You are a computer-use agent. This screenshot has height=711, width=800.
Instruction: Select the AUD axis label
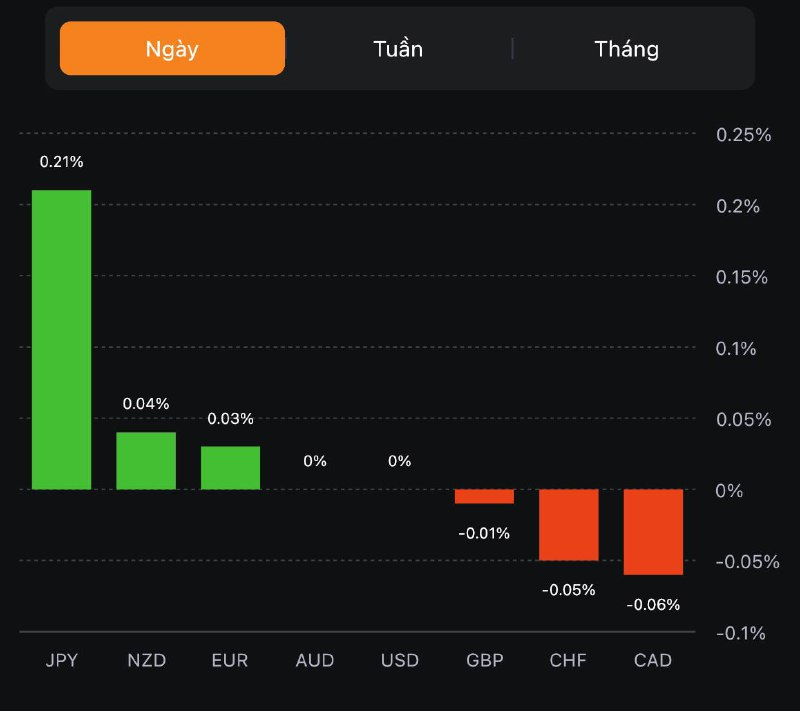click(x=315, y=661)
